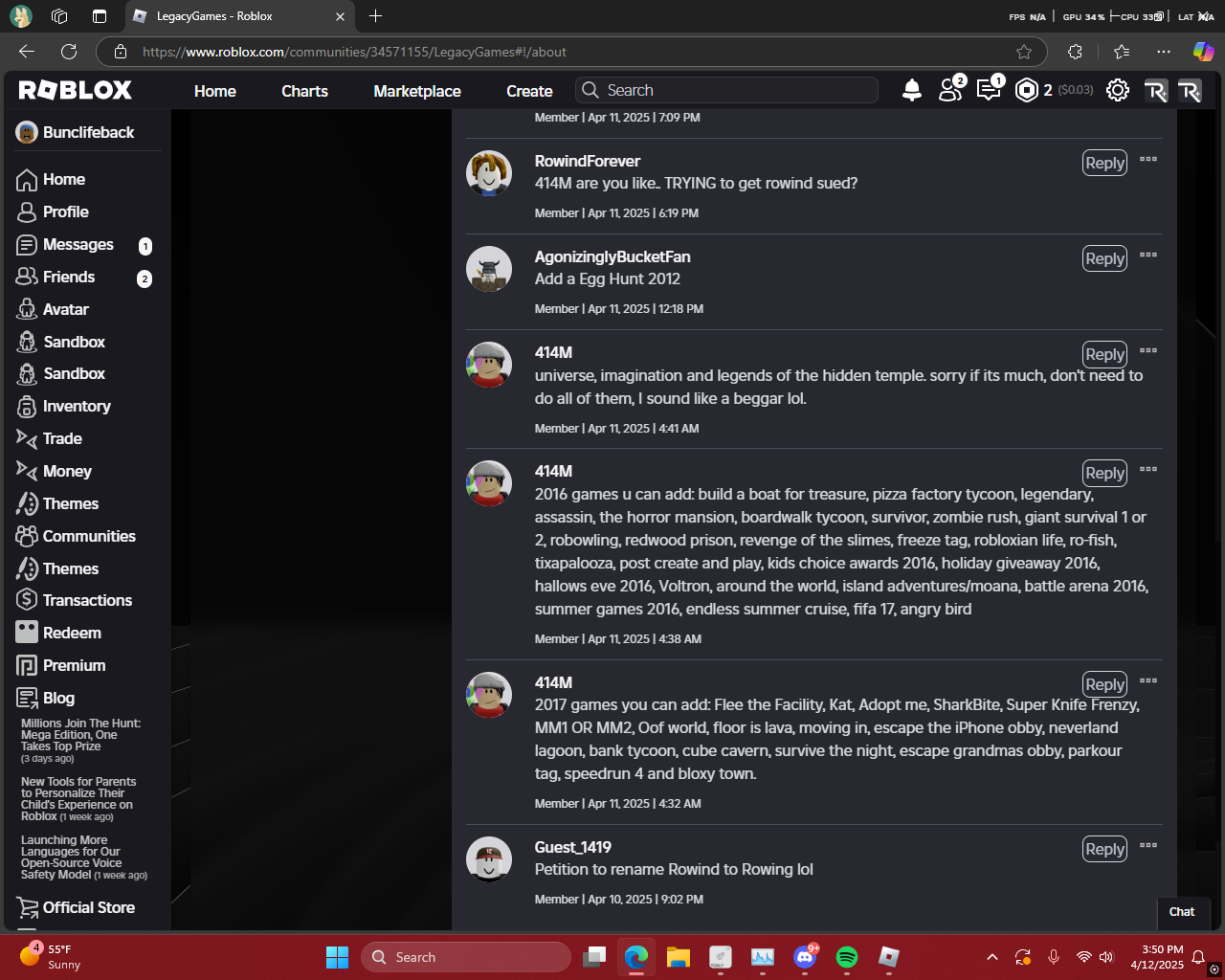This screenshot has height=980, width=1225.
Task: Open the Charts tab
Action: click(x=304, y=91)
